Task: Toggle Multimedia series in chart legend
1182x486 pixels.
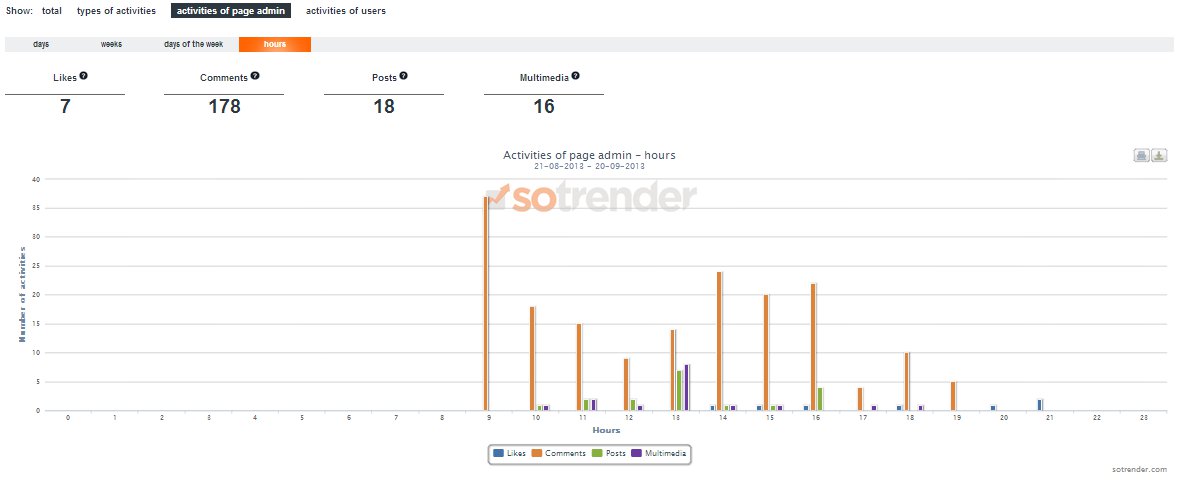Action: [x=660, y=454]
